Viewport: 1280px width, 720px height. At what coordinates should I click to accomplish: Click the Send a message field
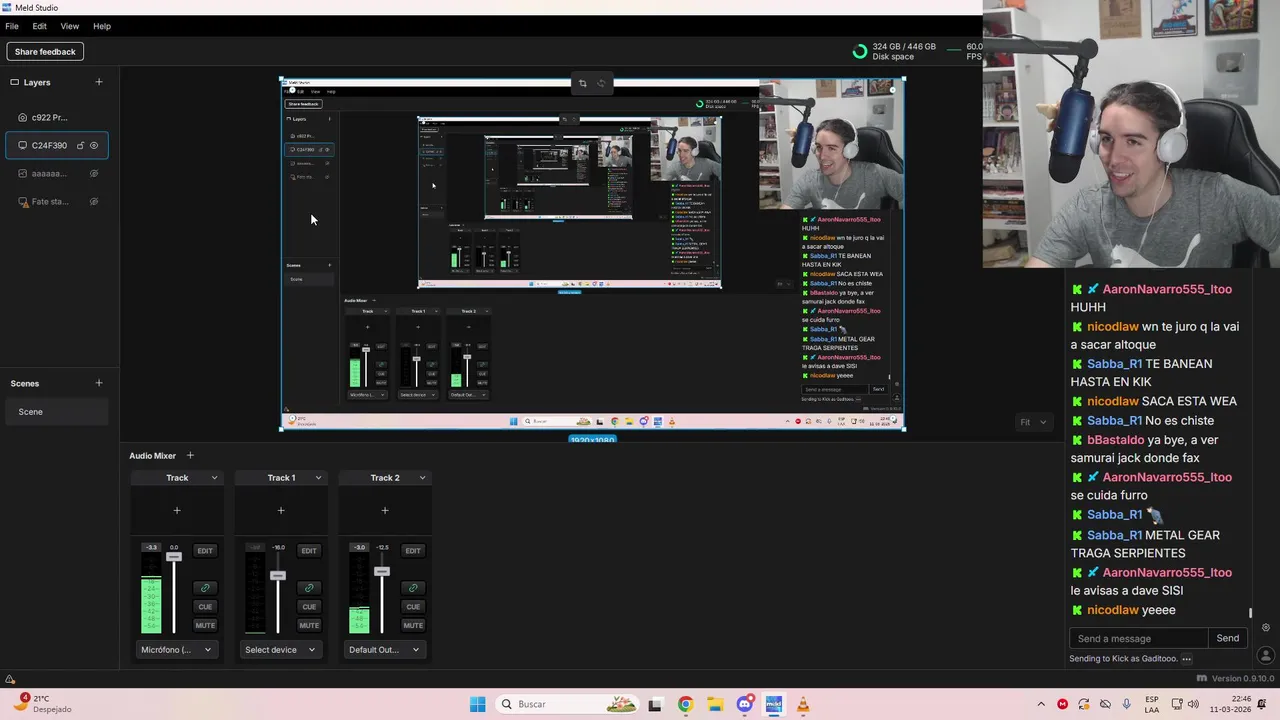tap(1138, 639)
